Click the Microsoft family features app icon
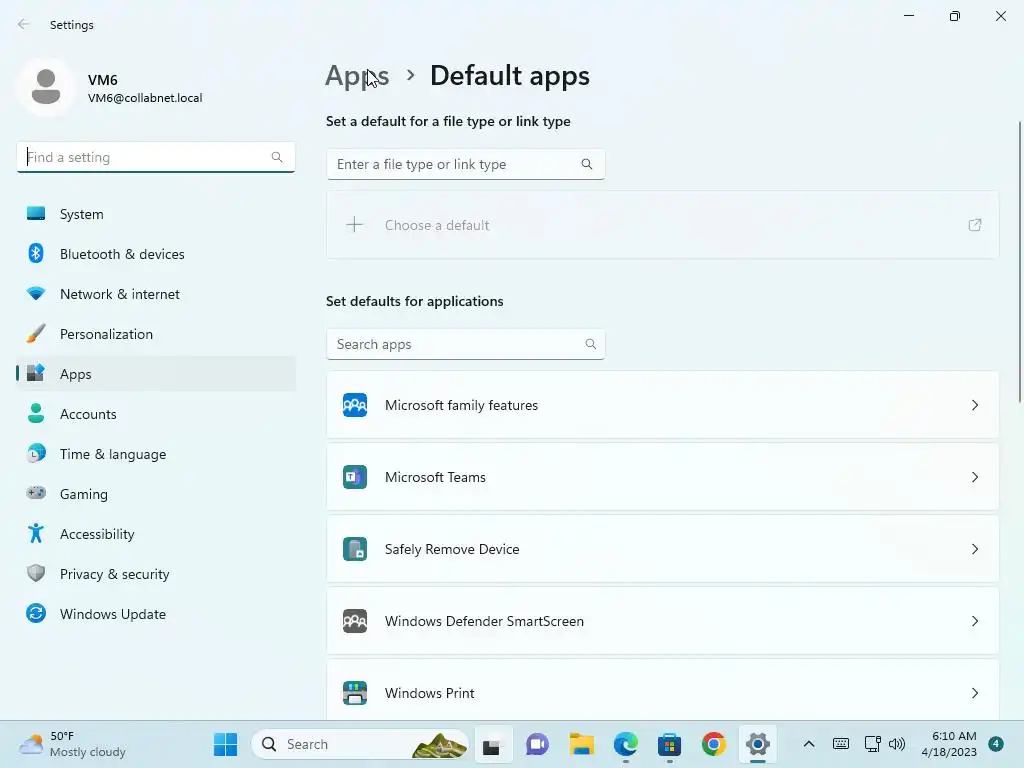 pos(355,405)
